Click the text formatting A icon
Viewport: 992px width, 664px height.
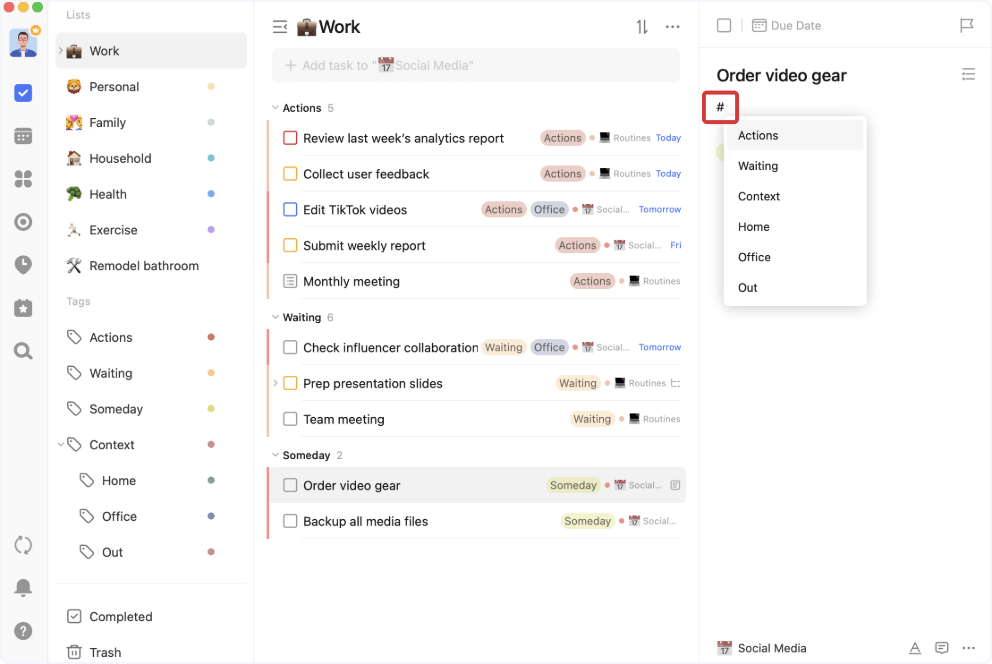(915, 648)
